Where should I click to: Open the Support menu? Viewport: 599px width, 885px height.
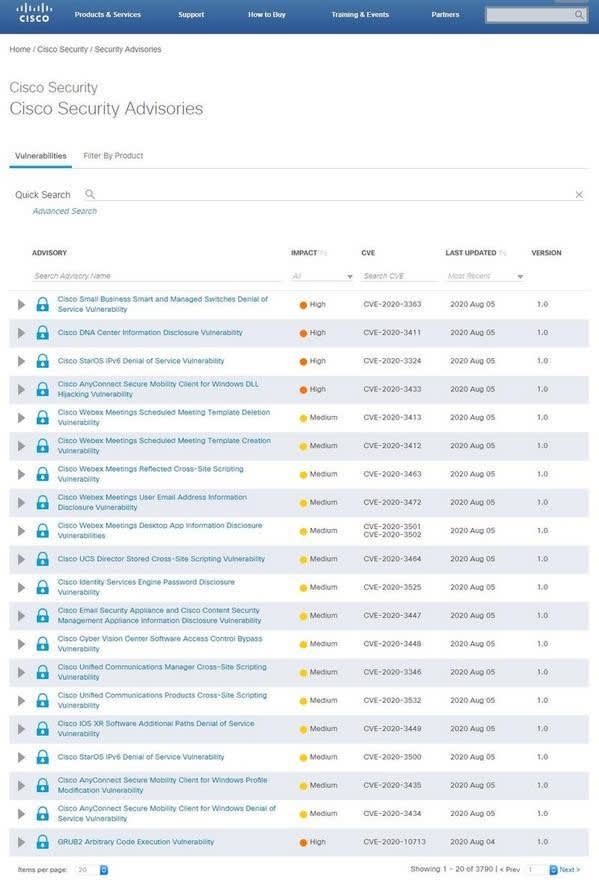[191, 15]
